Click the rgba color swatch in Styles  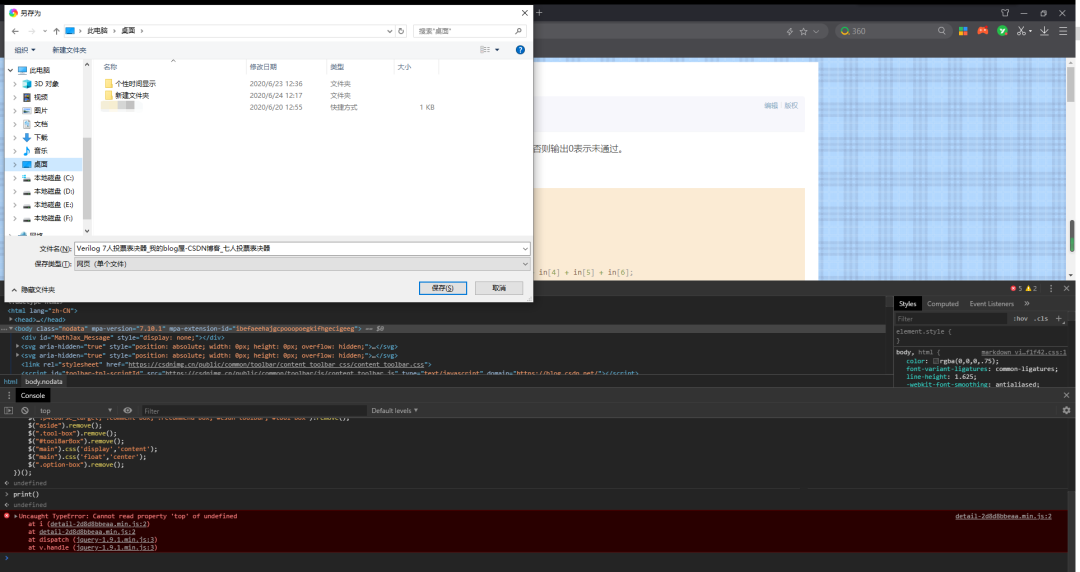[x=936, y=361]
